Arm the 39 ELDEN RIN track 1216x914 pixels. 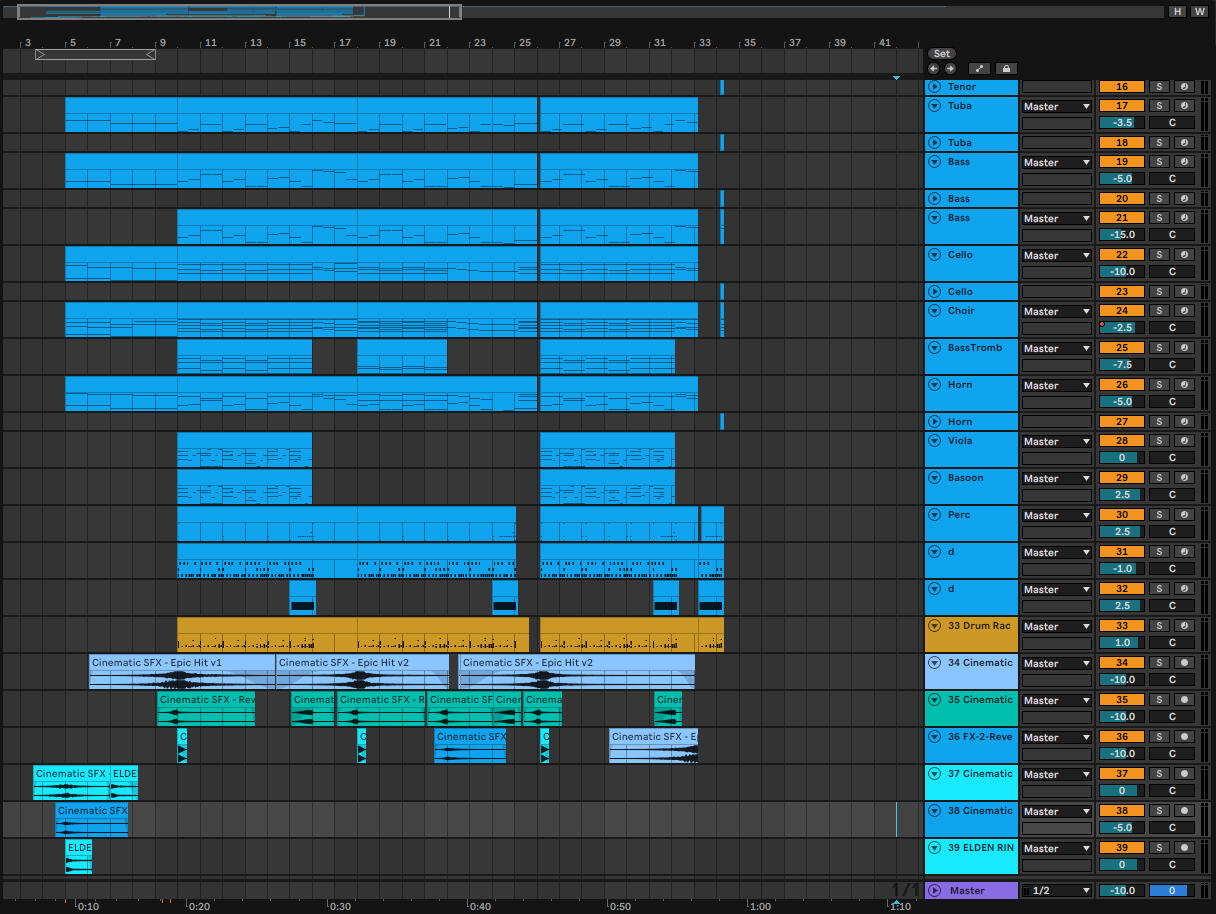coord(1184,848)
